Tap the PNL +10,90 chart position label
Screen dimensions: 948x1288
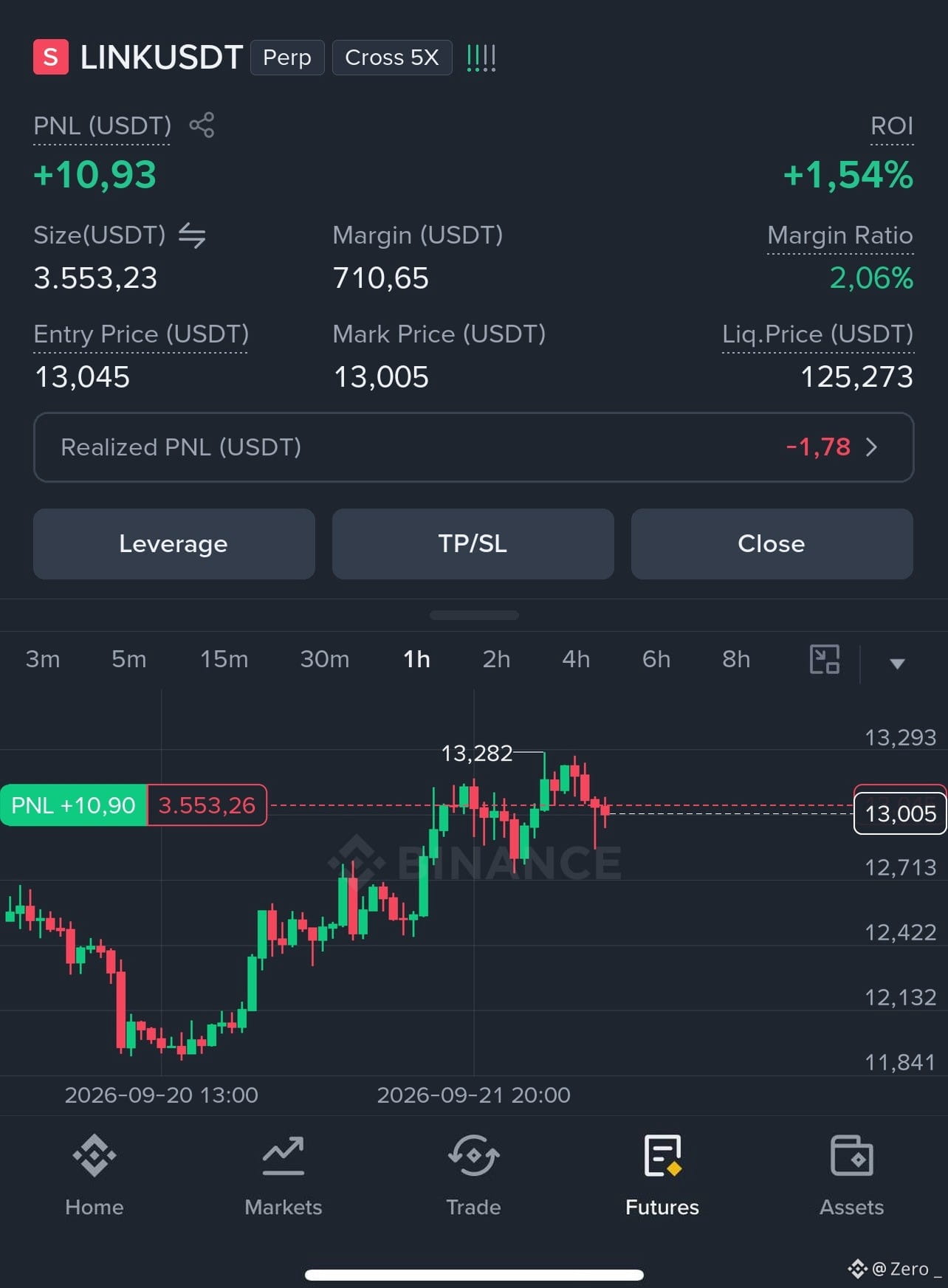point(74,805)
